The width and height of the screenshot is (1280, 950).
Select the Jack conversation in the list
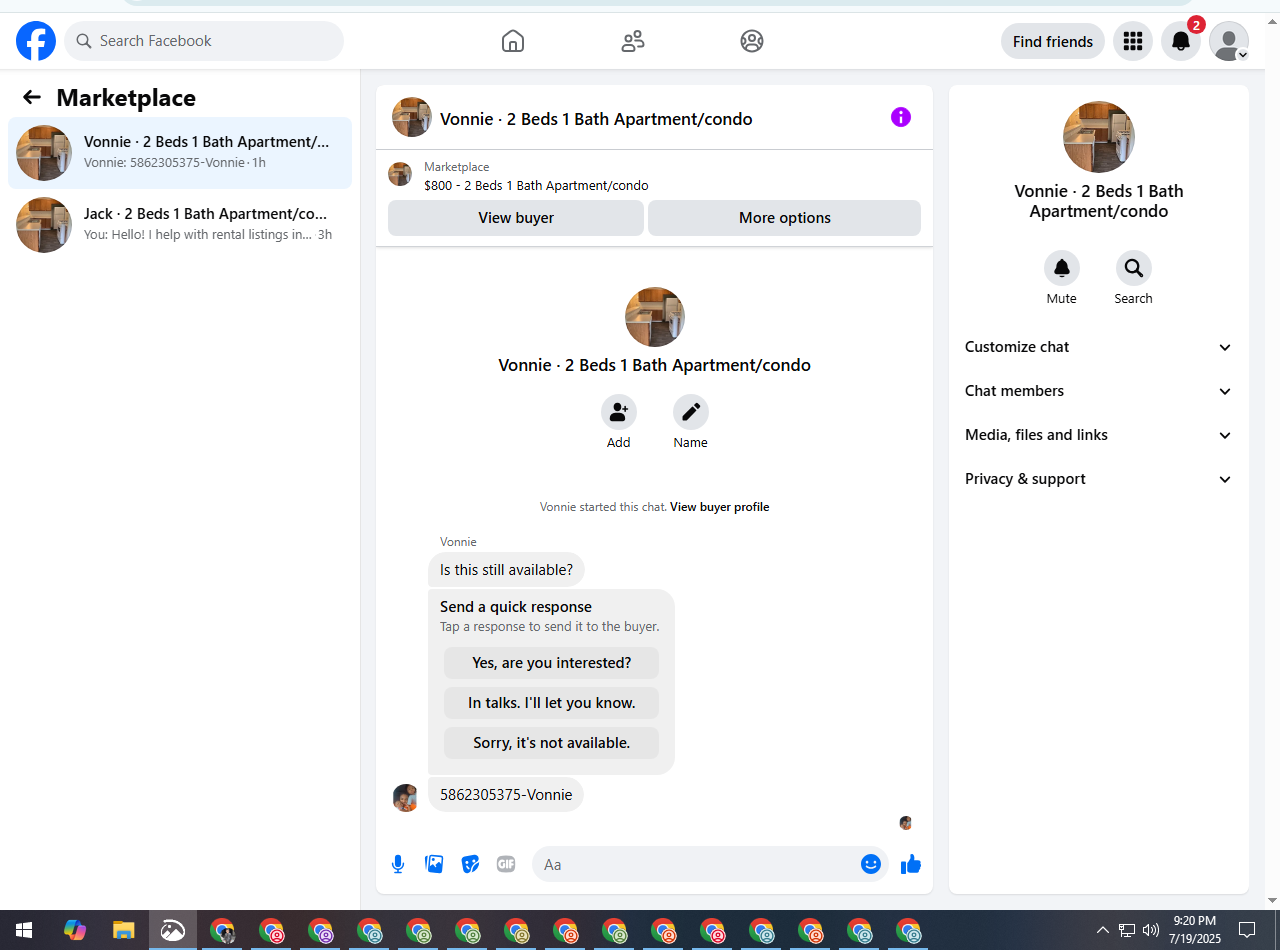pyautogui.click(x=180, y=225)
